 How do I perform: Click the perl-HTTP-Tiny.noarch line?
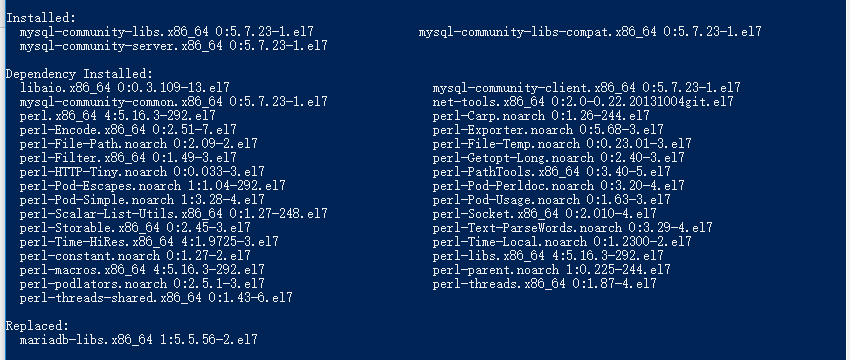pyautogui.click(x=142, y=172)
